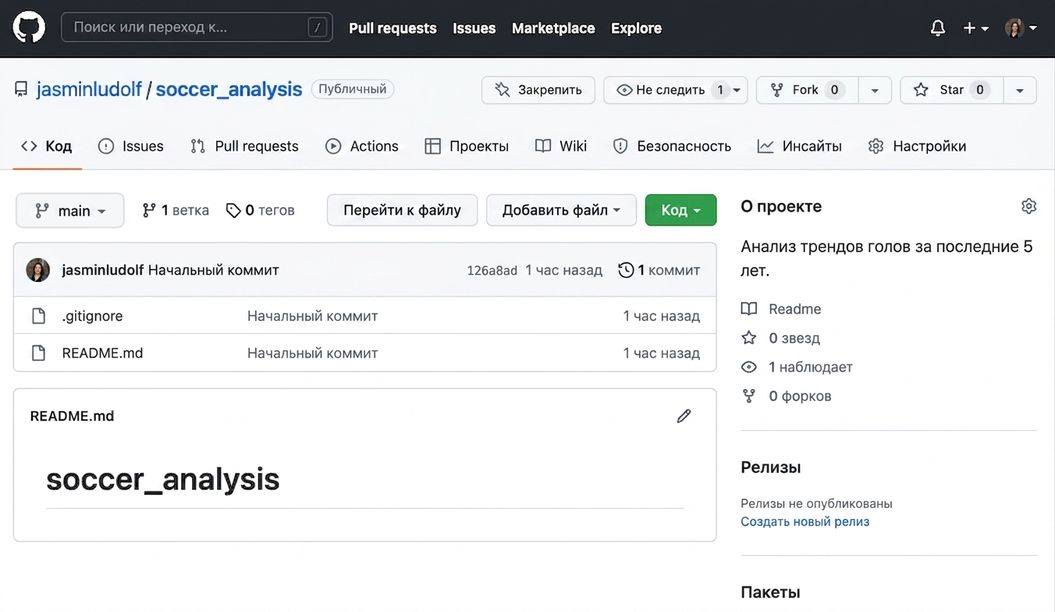Viewport: 1055px width, 612px height.
Task: View history via 1 коммит link
Action: pos(659,270)
